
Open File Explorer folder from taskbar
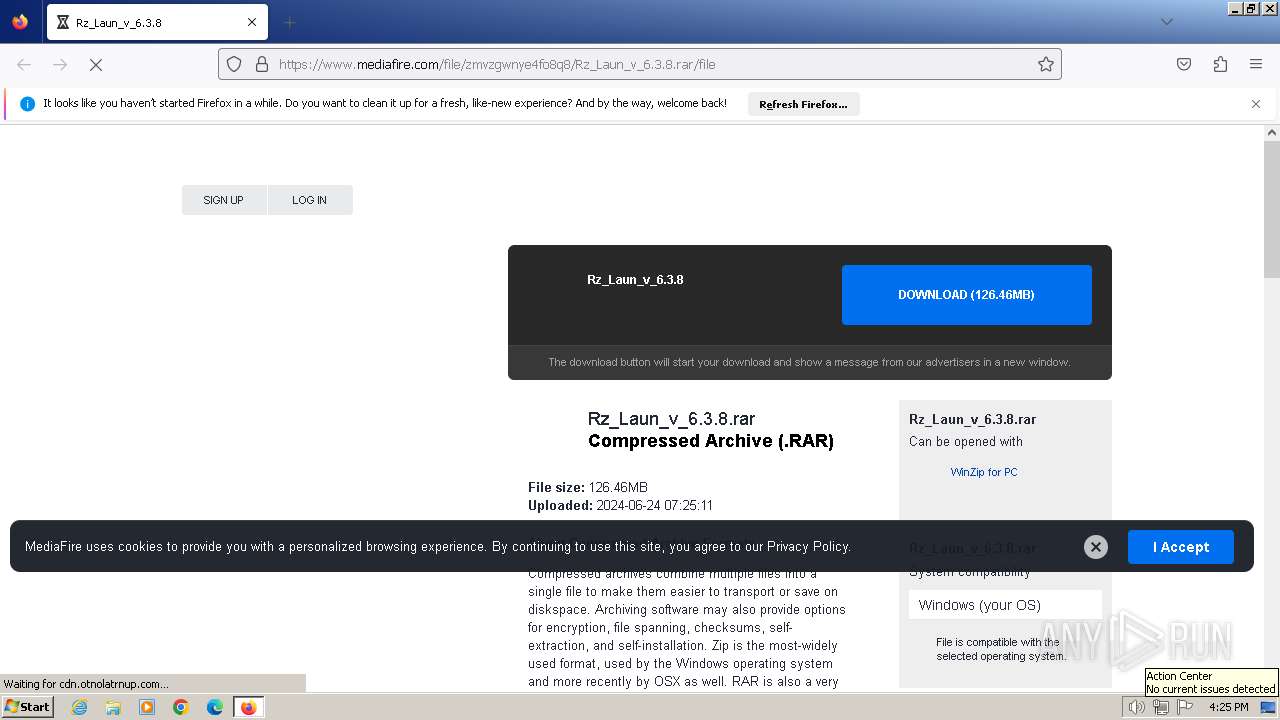[x=113, y=707]
